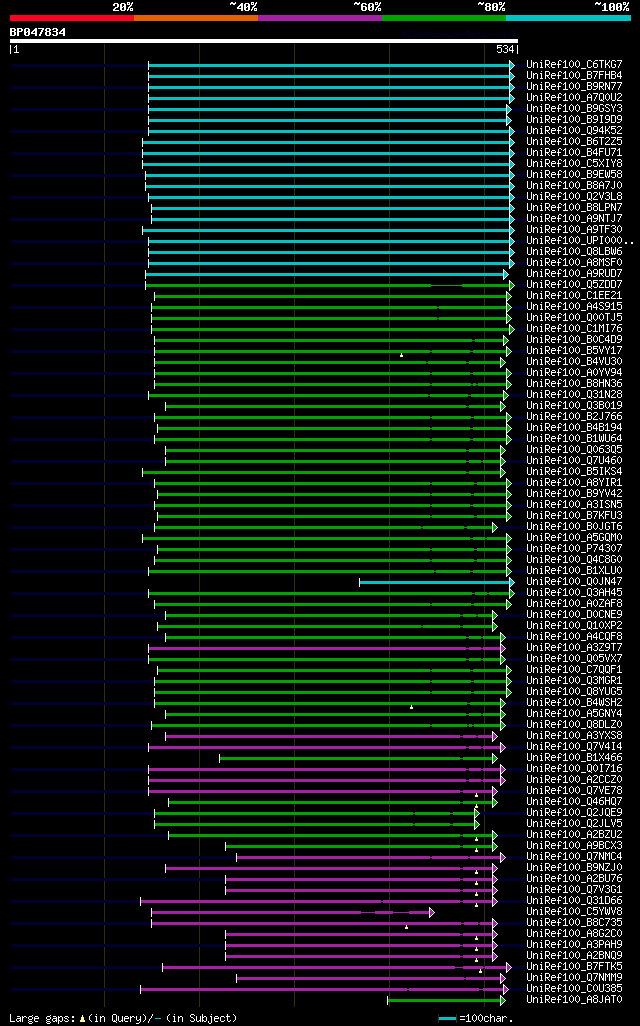Image resolution: width=640 pixels, height=1026 pixels.
Task: Select label UniRef100_A3PAH9
Action: tap(574, 945)
